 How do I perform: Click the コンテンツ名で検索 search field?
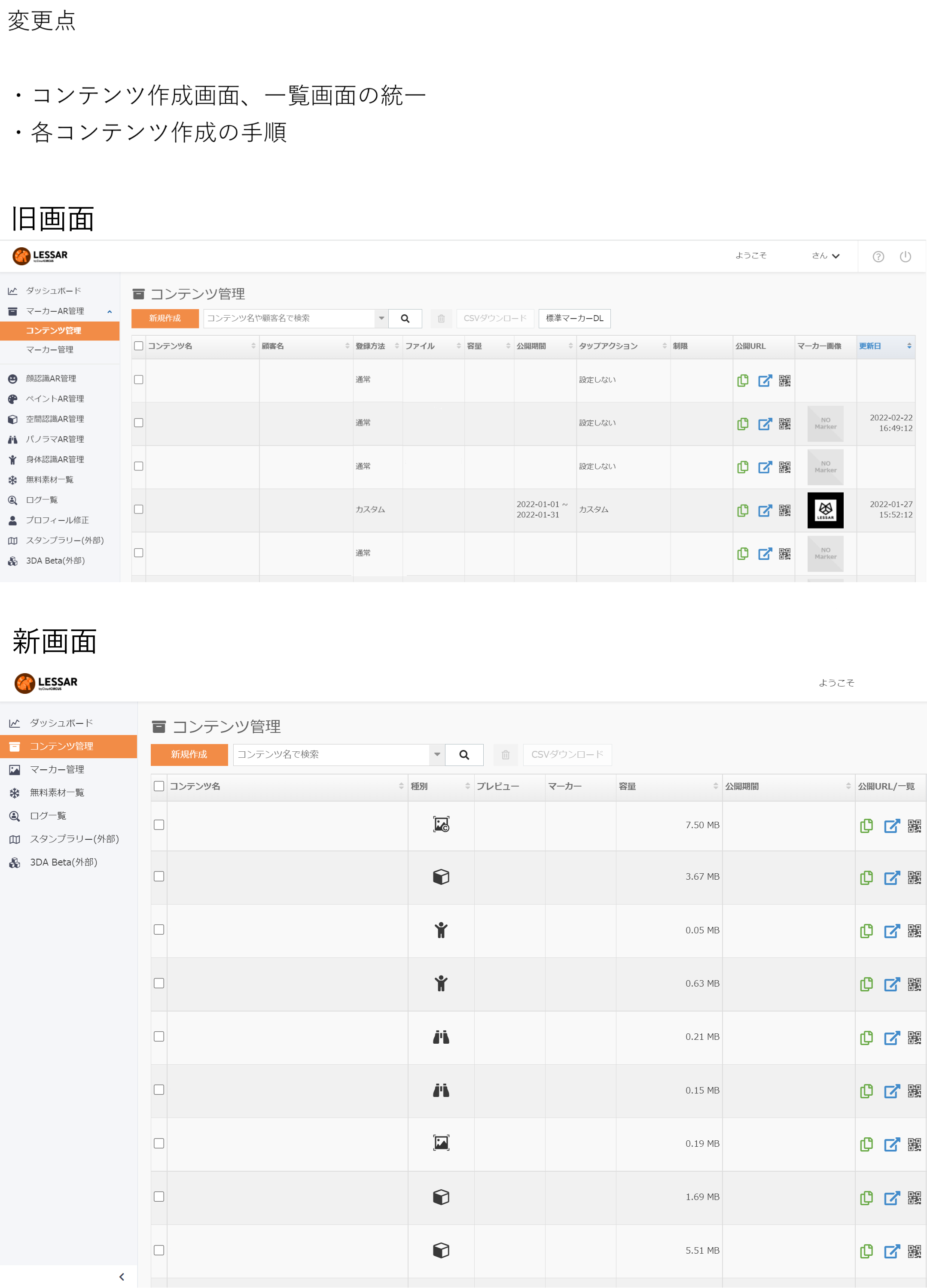pyautogui.click(x=331, y=755)
